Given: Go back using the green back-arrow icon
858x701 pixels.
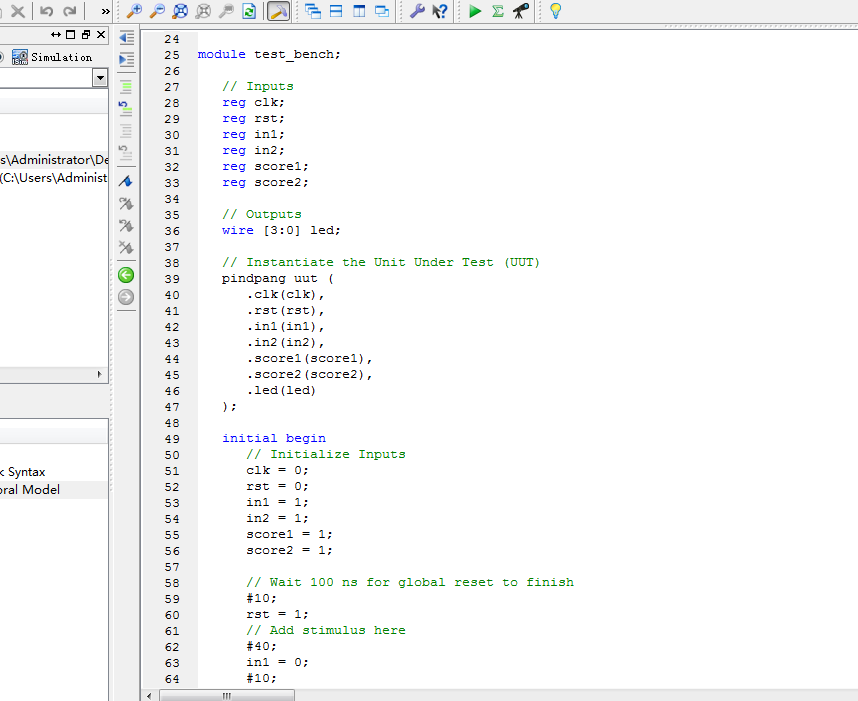Looking at the screenshot, I should click(126, 274).
